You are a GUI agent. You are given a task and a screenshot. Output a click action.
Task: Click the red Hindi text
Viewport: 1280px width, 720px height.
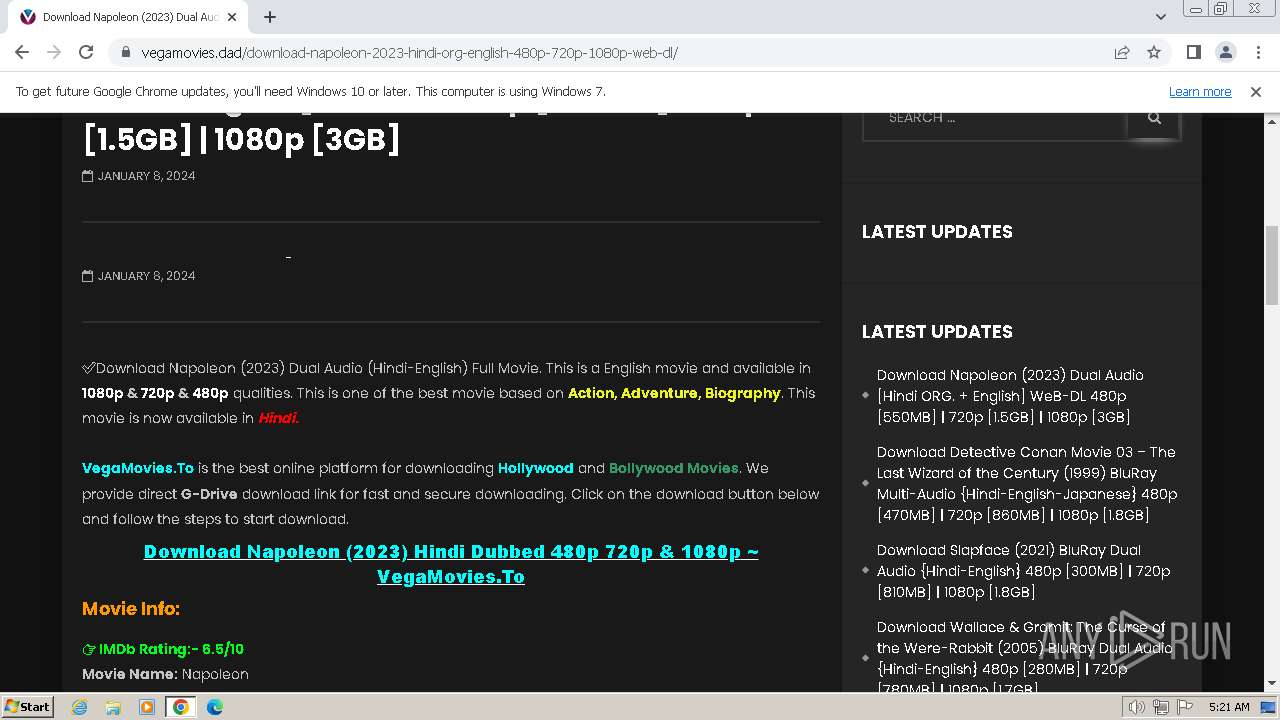tap(278, 418)
